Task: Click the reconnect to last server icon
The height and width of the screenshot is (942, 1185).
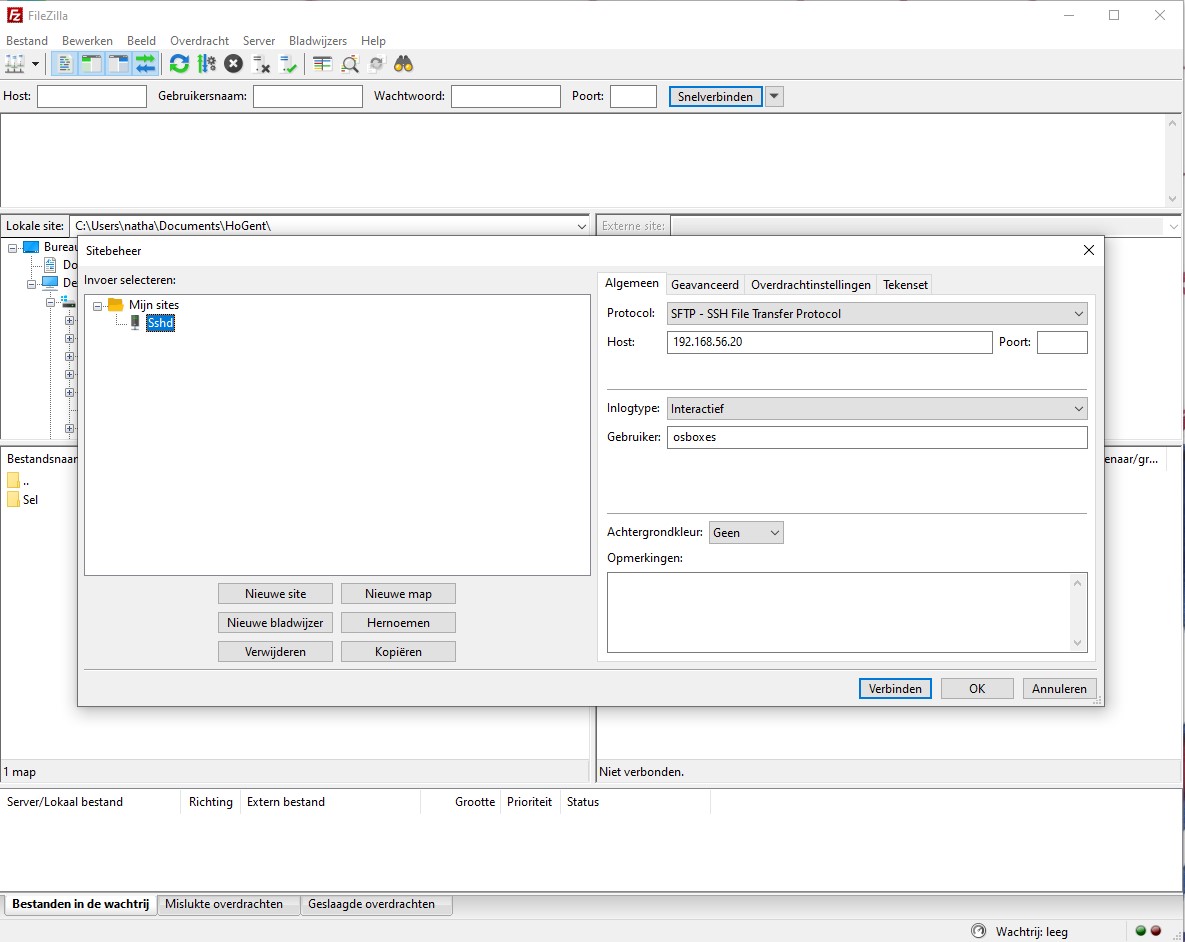Action: click(x=289, y=64)
